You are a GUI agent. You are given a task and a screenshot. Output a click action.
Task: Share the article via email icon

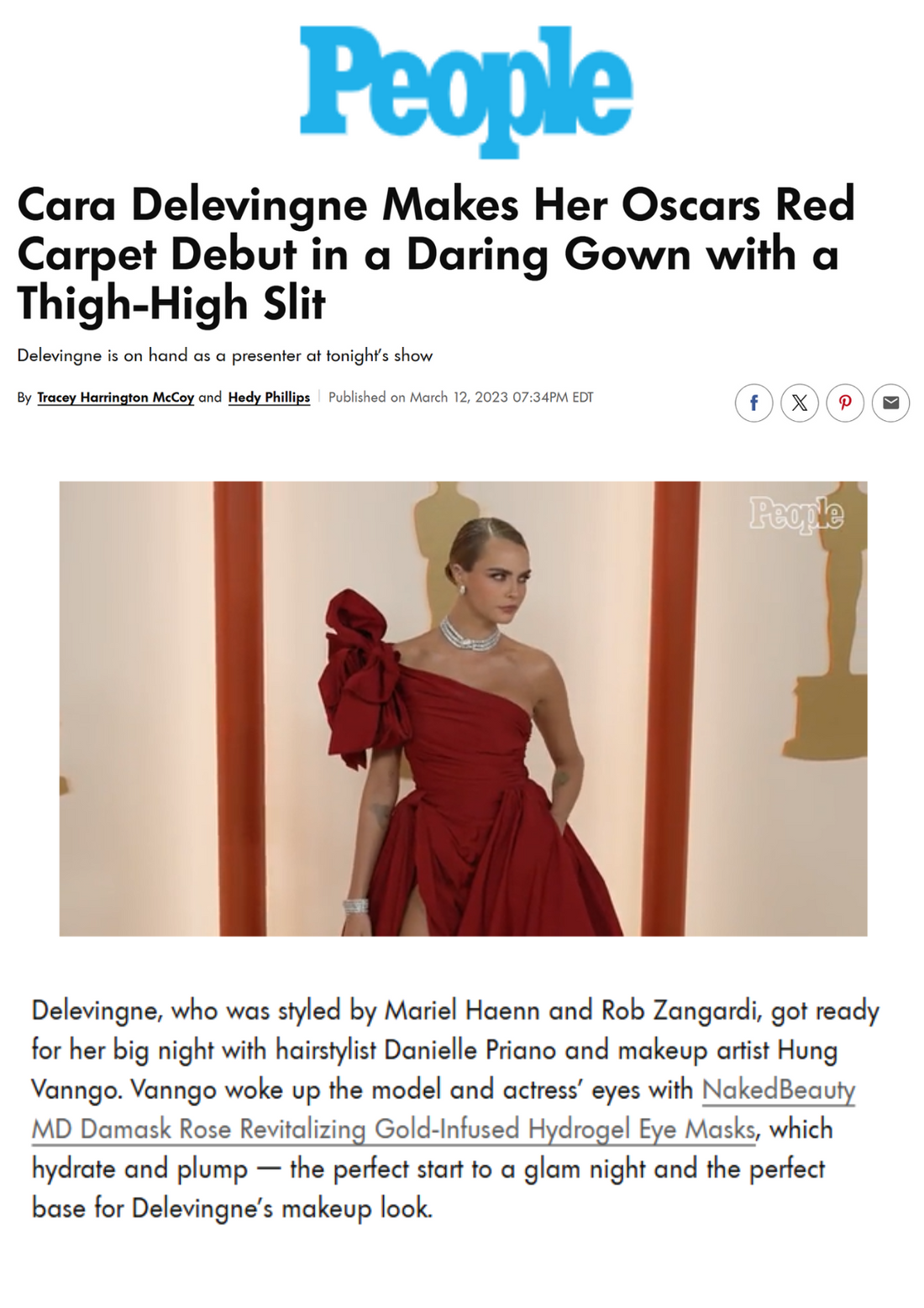[890, 402]
